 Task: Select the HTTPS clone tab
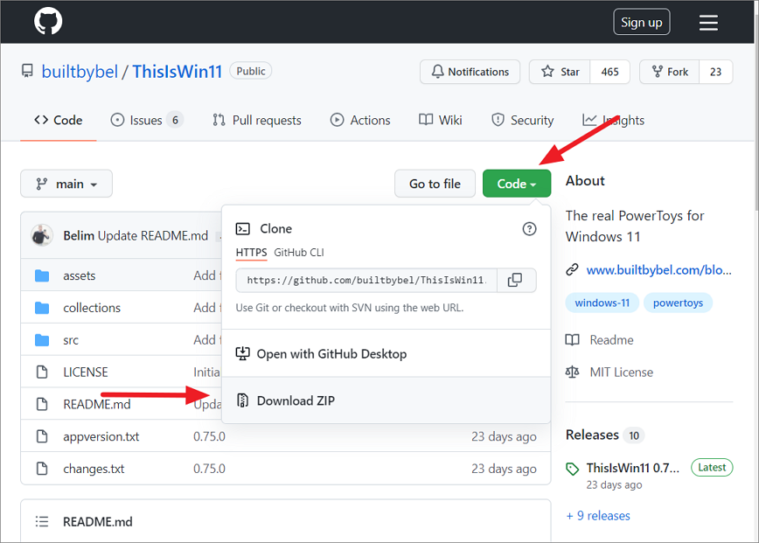point(251,253)
